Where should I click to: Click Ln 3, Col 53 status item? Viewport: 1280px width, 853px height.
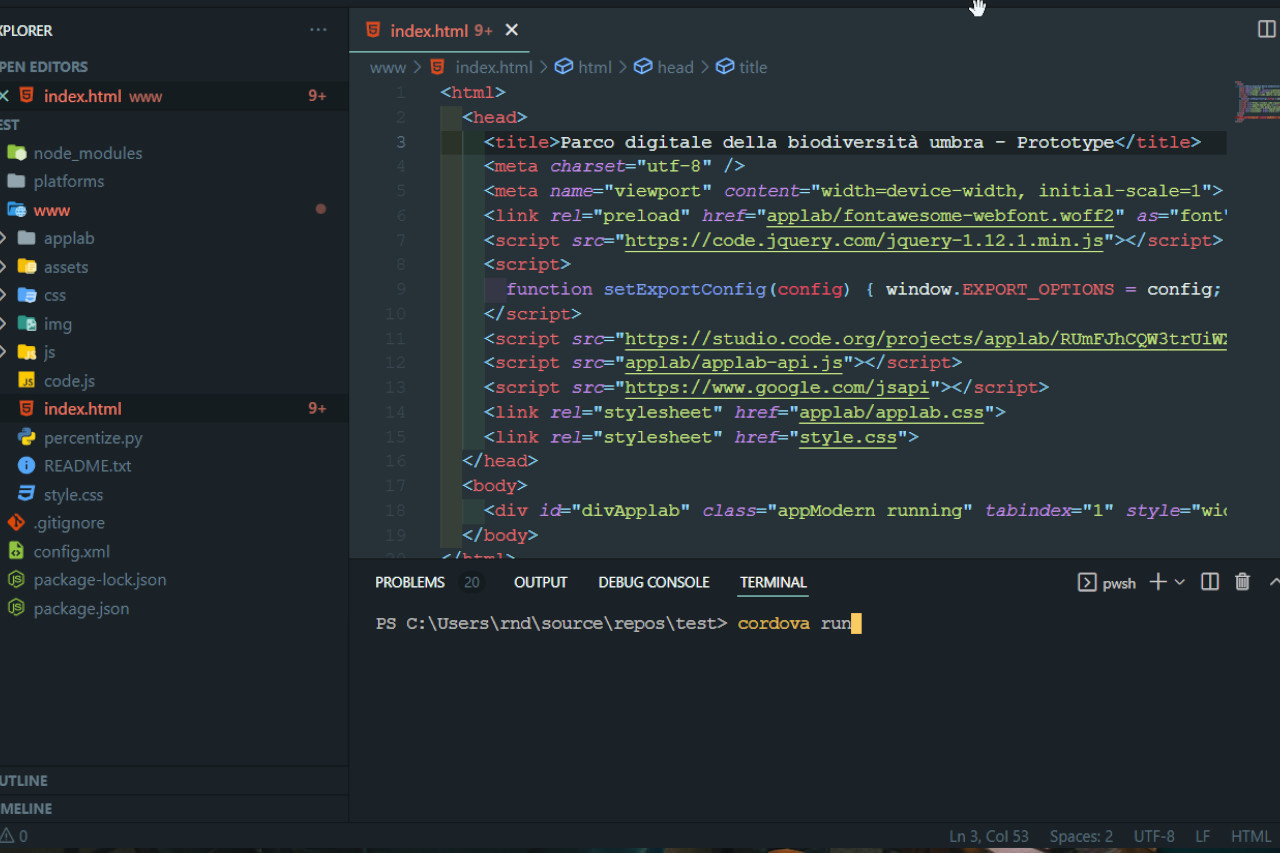[x=989, y=836]
